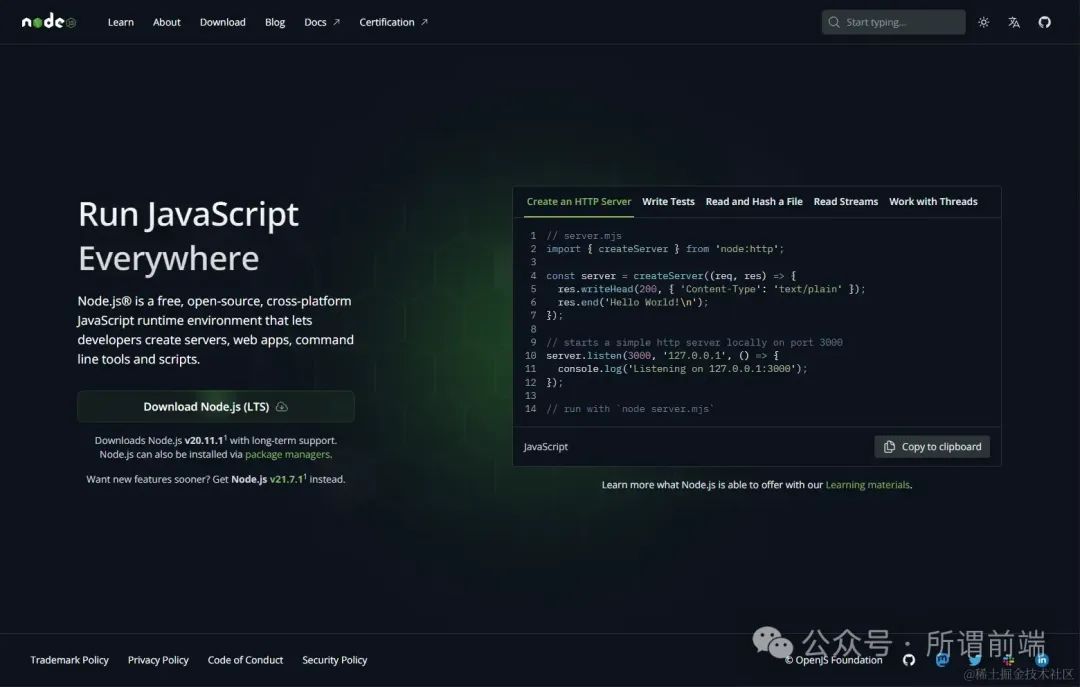Click the search magnifier icon
This screenshot has width=1080, height=687.
click(x=834, y=22)
